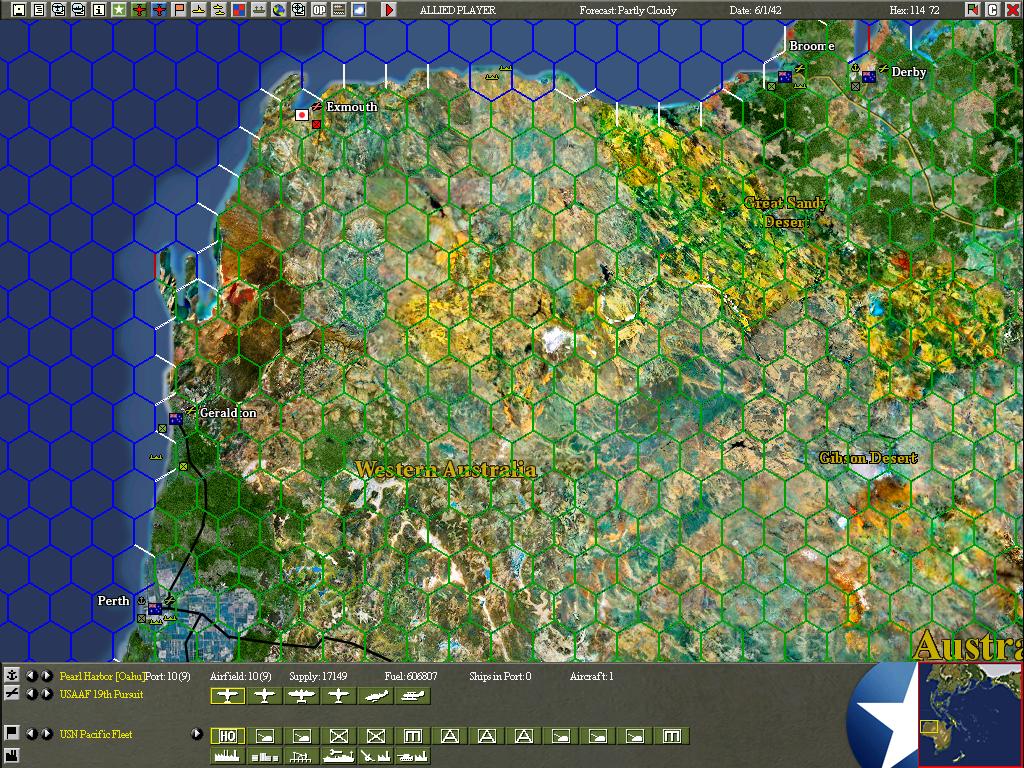Toggle the highlighted HQ unit filter
Image resolution: width=1024 pixels, height=768 pixels.
click(227, 736)
